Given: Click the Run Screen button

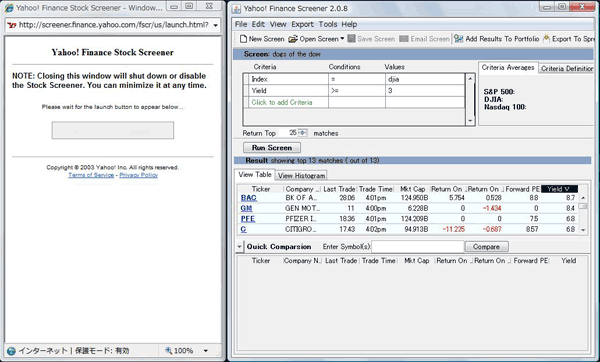Looking at the screenshot, I should tap(272, 147).
